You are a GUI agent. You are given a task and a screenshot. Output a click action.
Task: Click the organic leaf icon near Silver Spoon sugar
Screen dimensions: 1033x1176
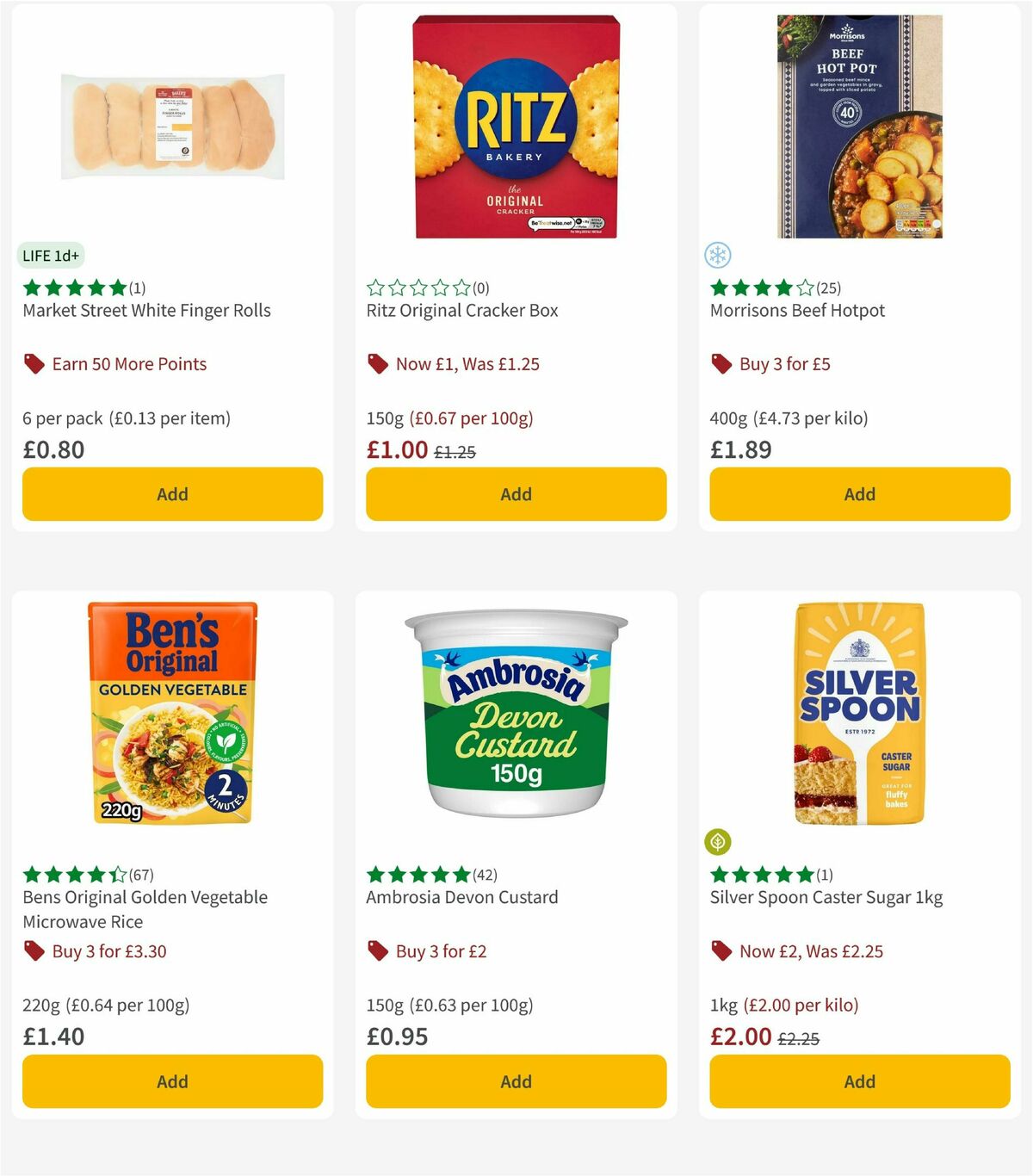[720, 841]
